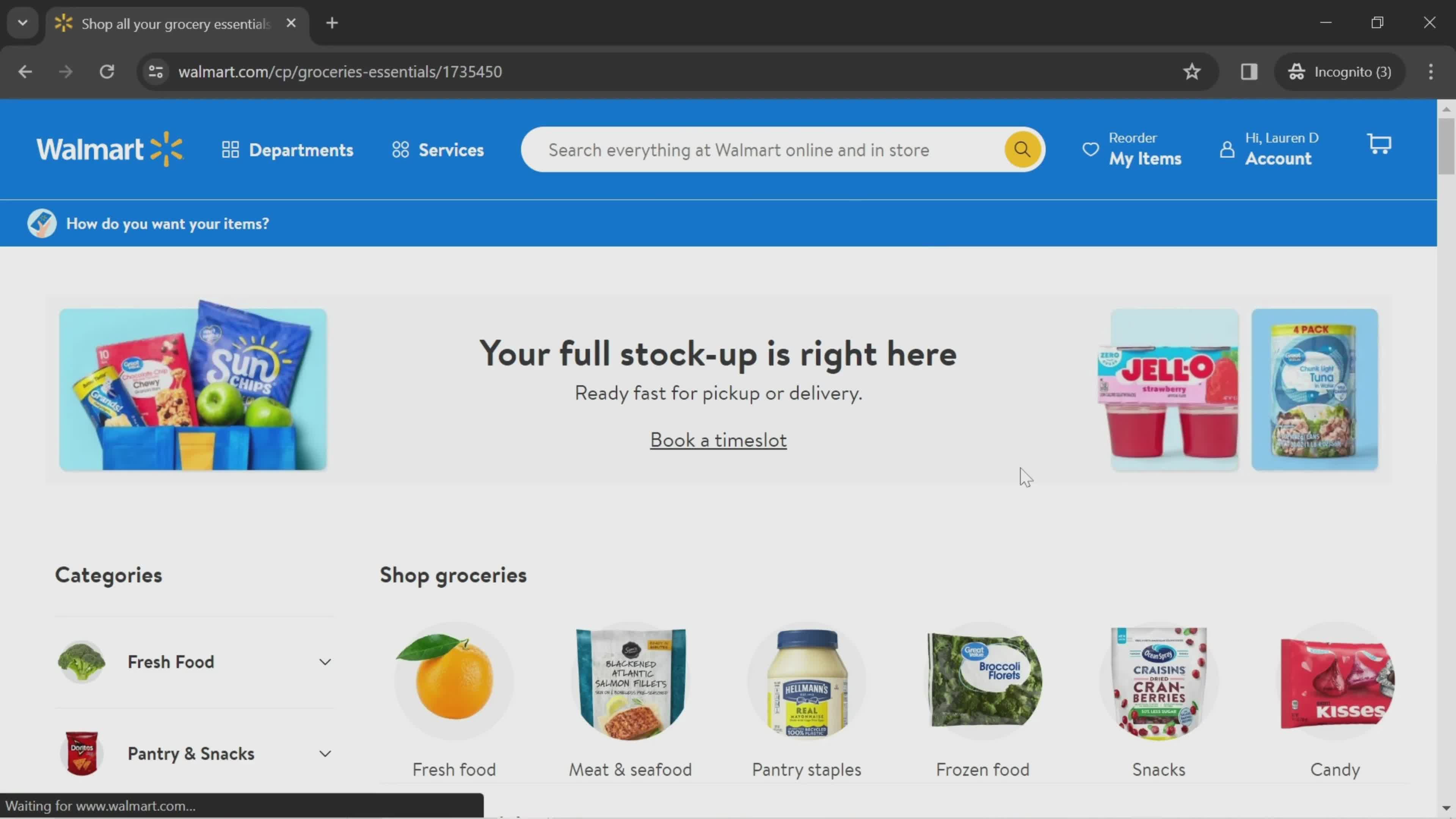Select the Snacks Craisins tile
1456x819 pixels.
[x=1159, y=681]
